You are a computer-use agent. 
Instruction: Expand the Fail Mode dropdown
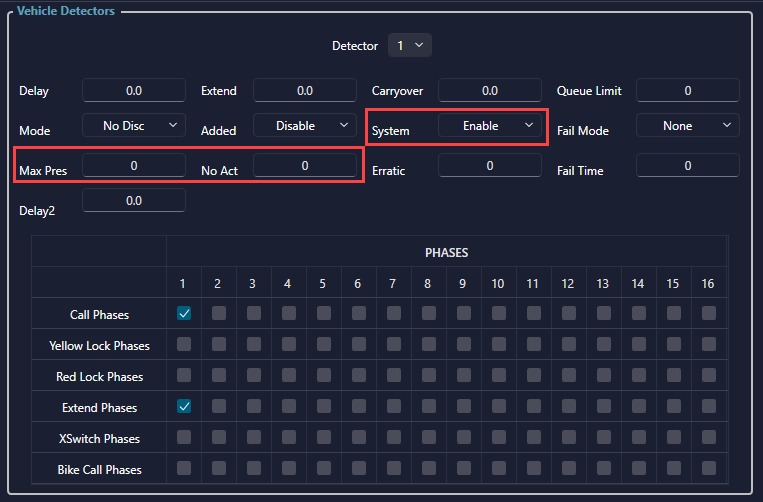click(688, 126)
